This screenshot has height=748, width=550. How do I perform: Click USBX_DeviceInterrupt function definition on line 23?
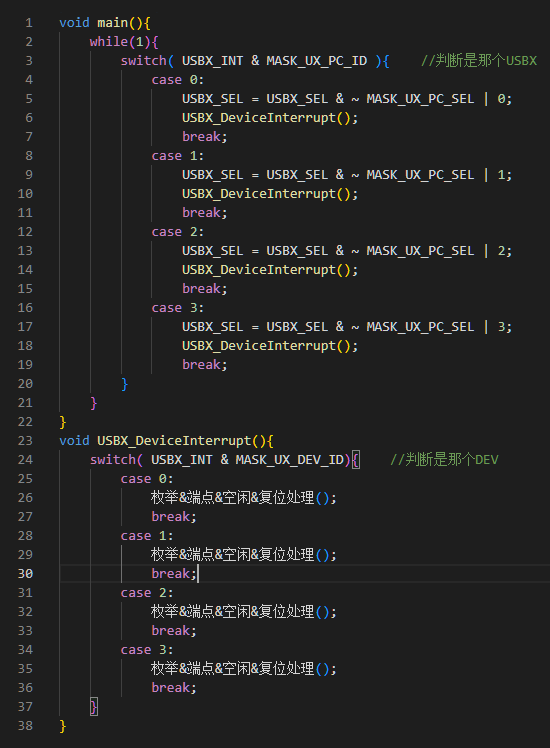point(174,441)
